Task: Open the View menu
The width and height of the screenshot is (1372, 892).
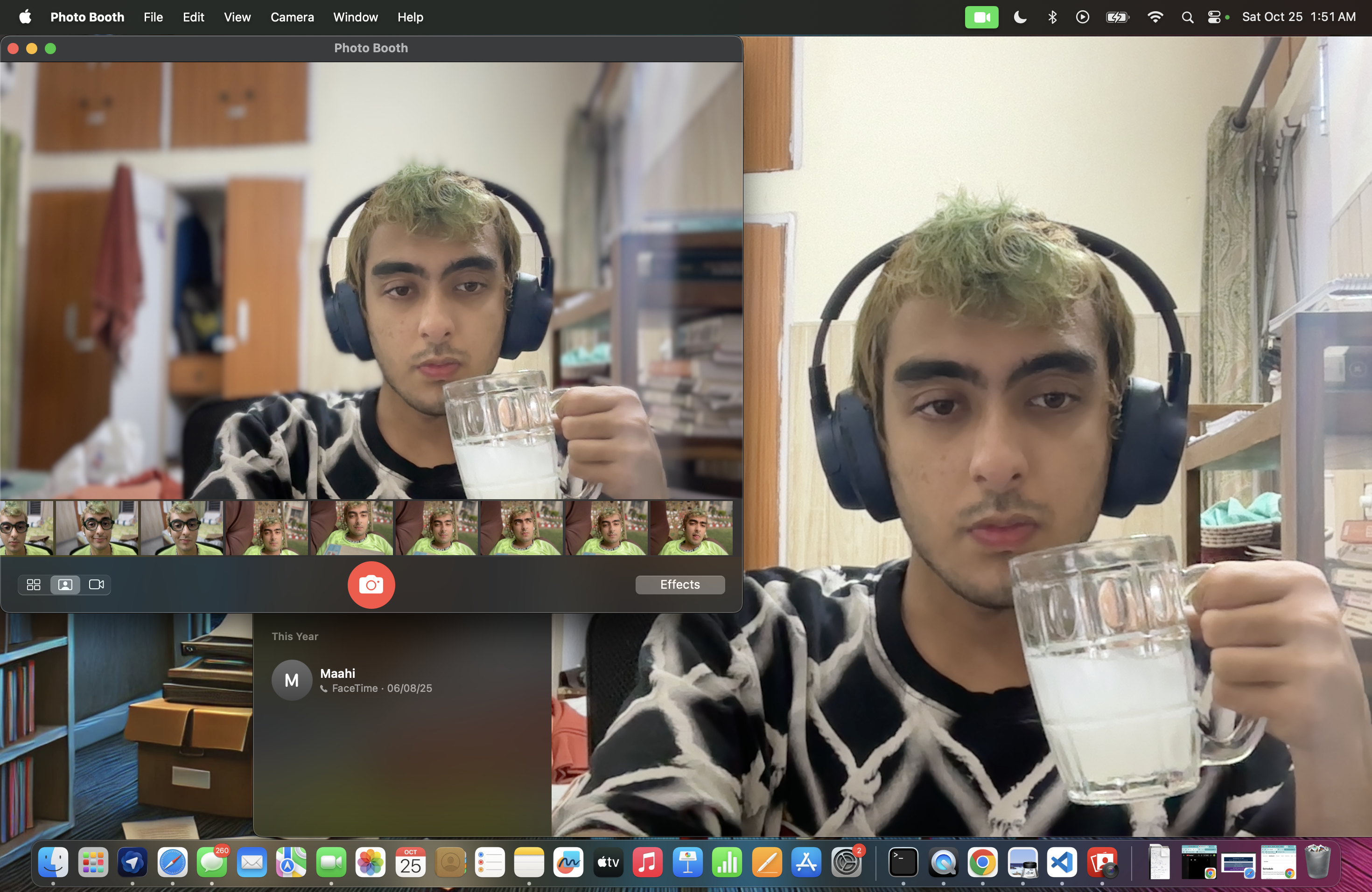Action: [x=237, y=17]
